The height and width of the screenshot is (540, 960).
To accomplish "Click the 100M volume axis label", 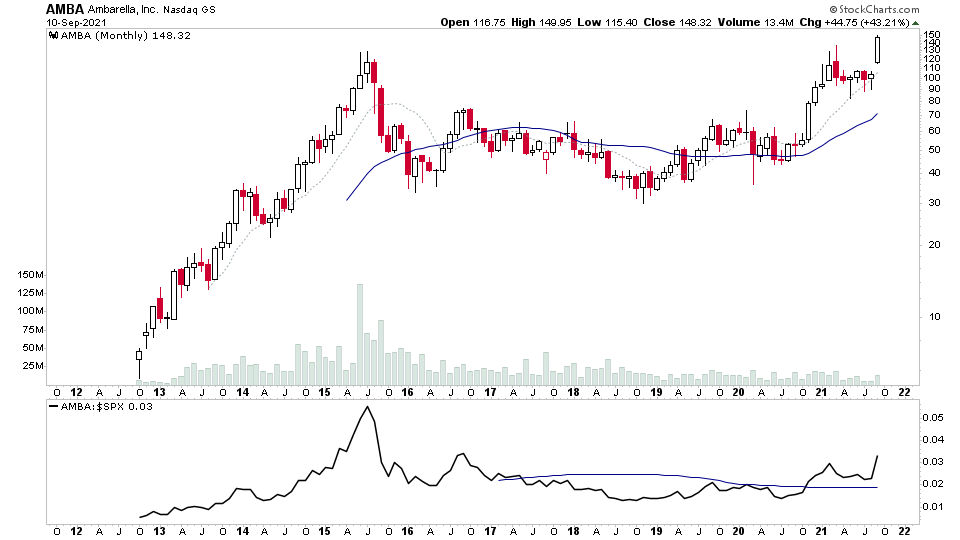I will click(30, 310).
